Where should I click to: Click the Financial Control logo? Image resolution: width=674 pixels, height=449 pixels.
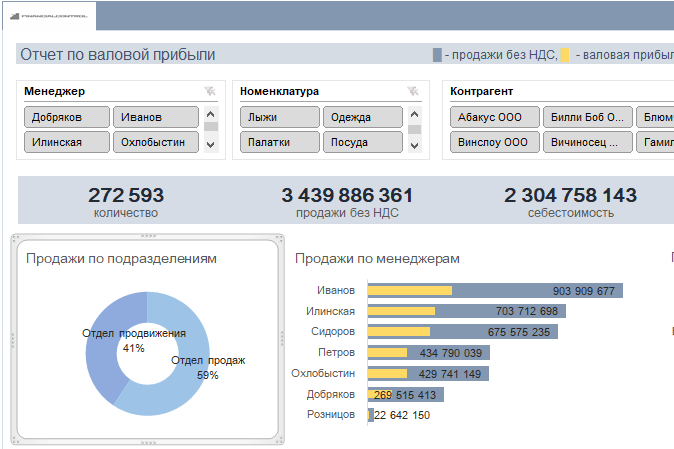click(x=49, y=16)
